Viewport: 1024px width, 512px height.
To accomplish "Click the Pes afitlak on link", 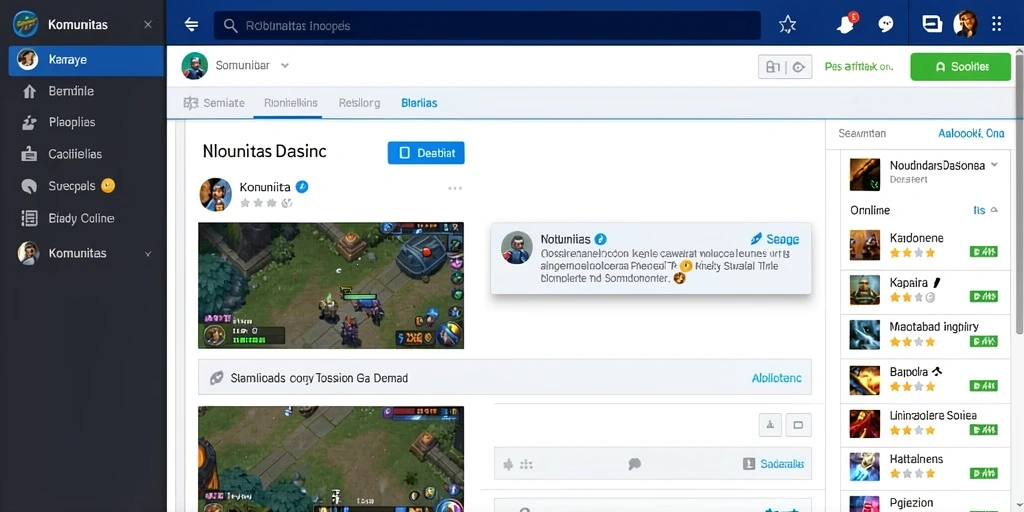I will [x=858, y=67].
